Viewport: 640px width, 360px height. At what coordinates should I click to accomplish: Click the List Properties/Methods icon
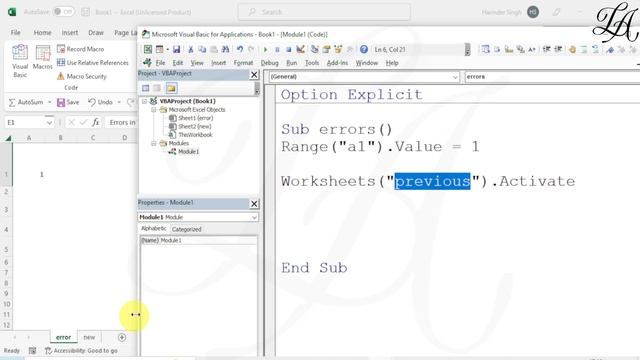[x=485, y=49]
